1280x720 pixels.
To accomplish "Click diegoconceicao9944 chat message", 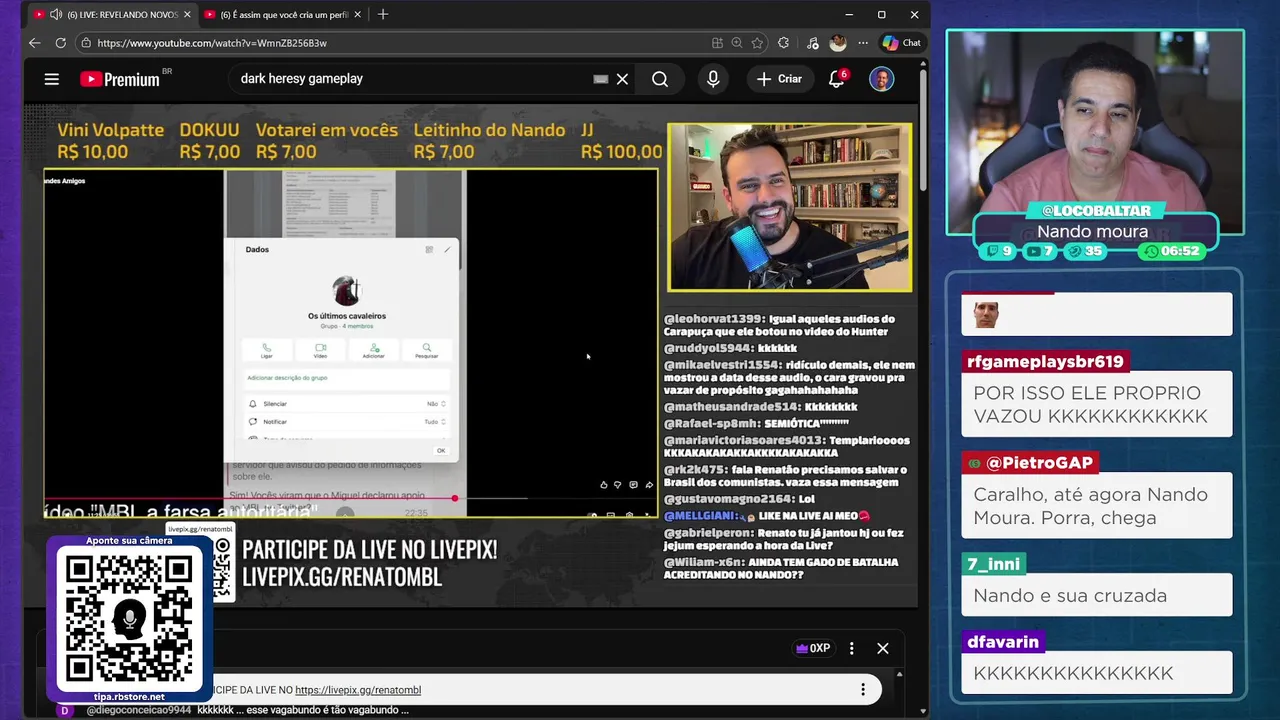I will pyautogui.click(x=246, y=710).
